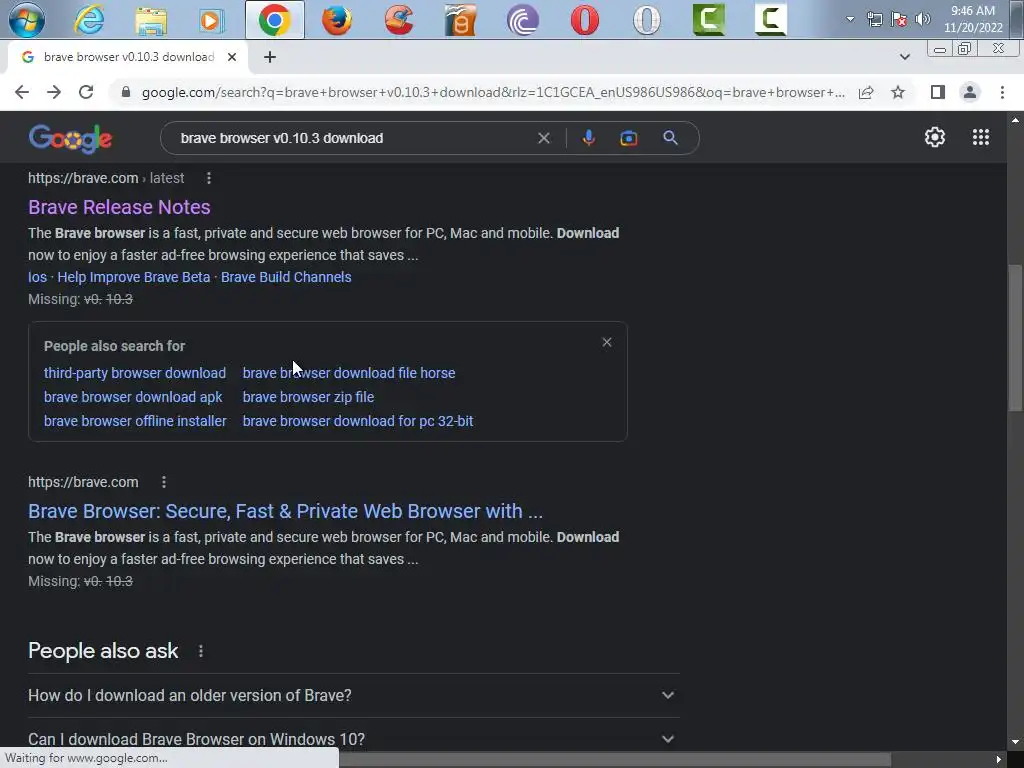Open Help Improve Brave Beta sitelink
The width and height of the screenshot is (1024, 768).
[134, 277]
